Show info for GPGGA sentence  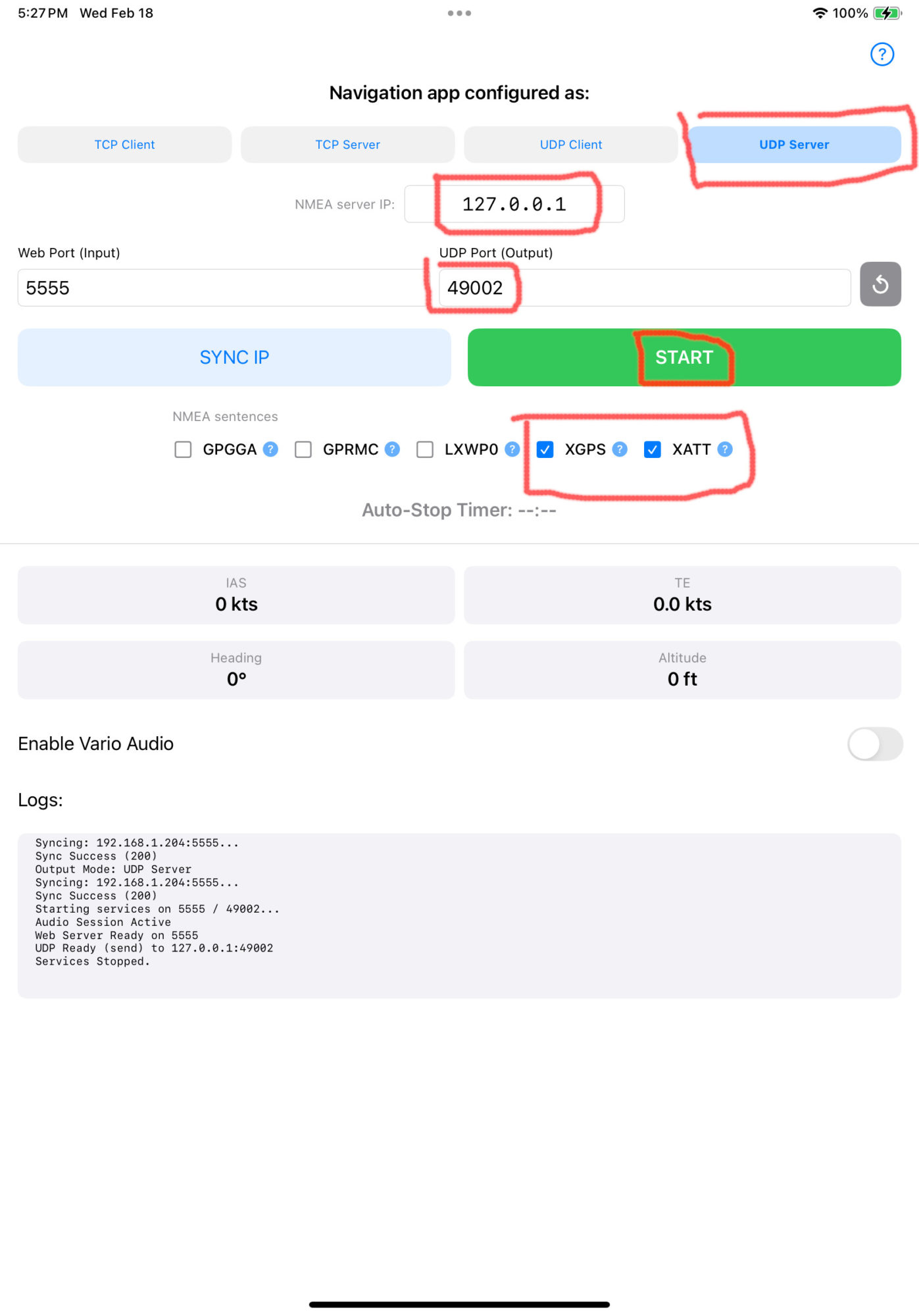point(270,449)
